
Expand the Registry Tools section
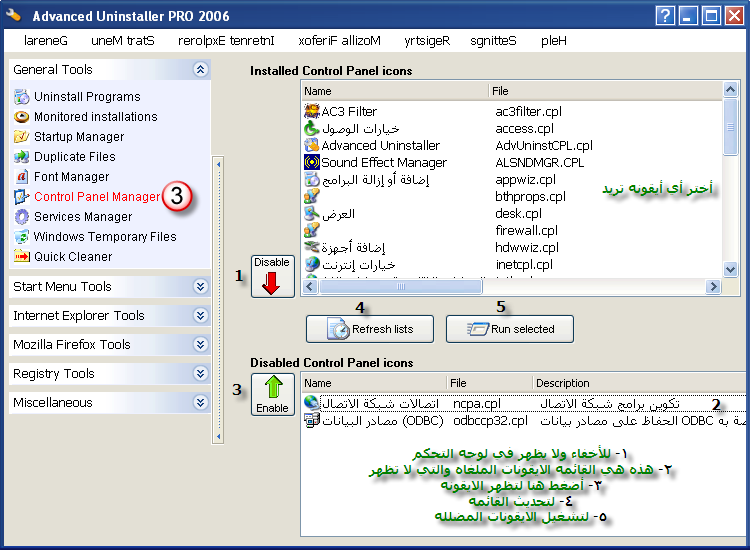pyautogui.click(x=200, y=374)
